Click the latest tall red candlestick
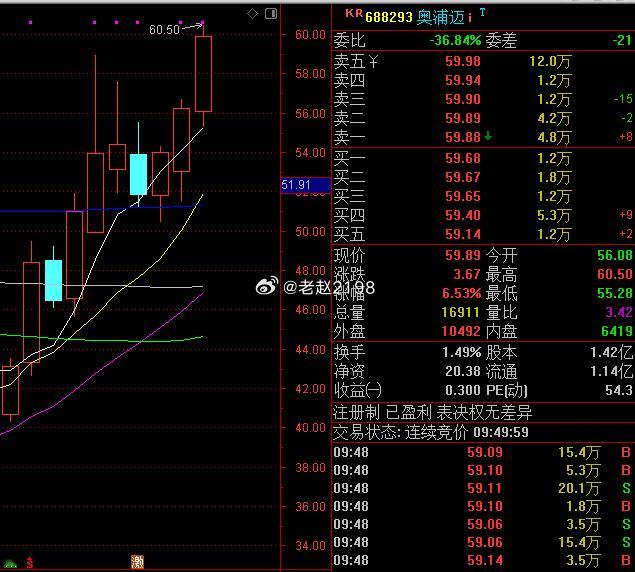The height and width of the screenshot is (572, 635). pyautogui.click(x=203, y=74)
